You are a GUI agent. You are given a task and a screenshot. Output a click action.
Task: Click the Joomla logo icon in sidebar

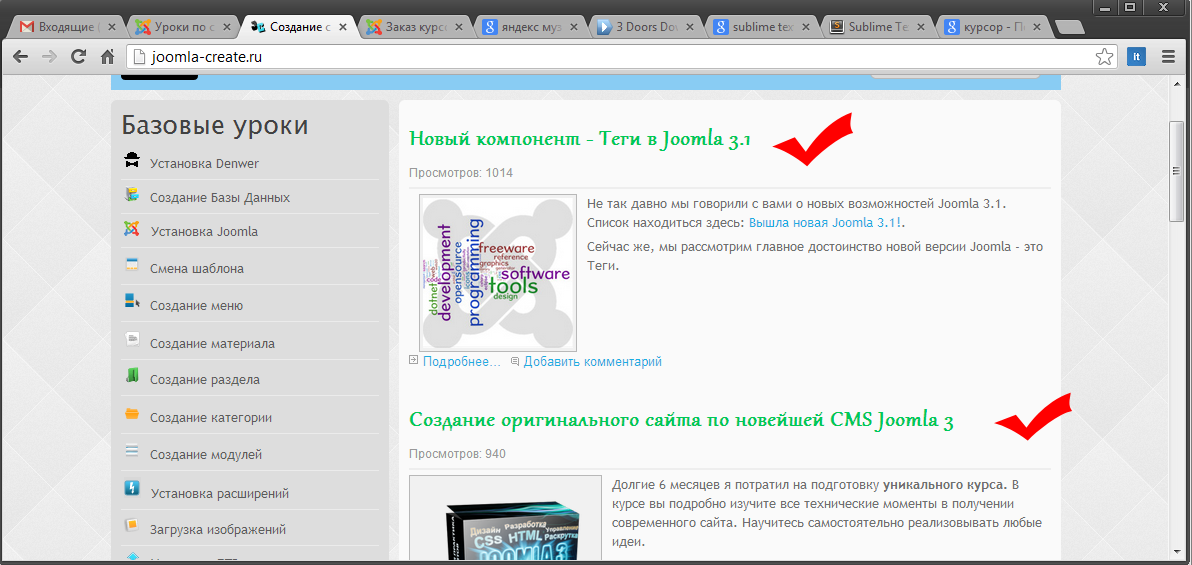point(132,230)
